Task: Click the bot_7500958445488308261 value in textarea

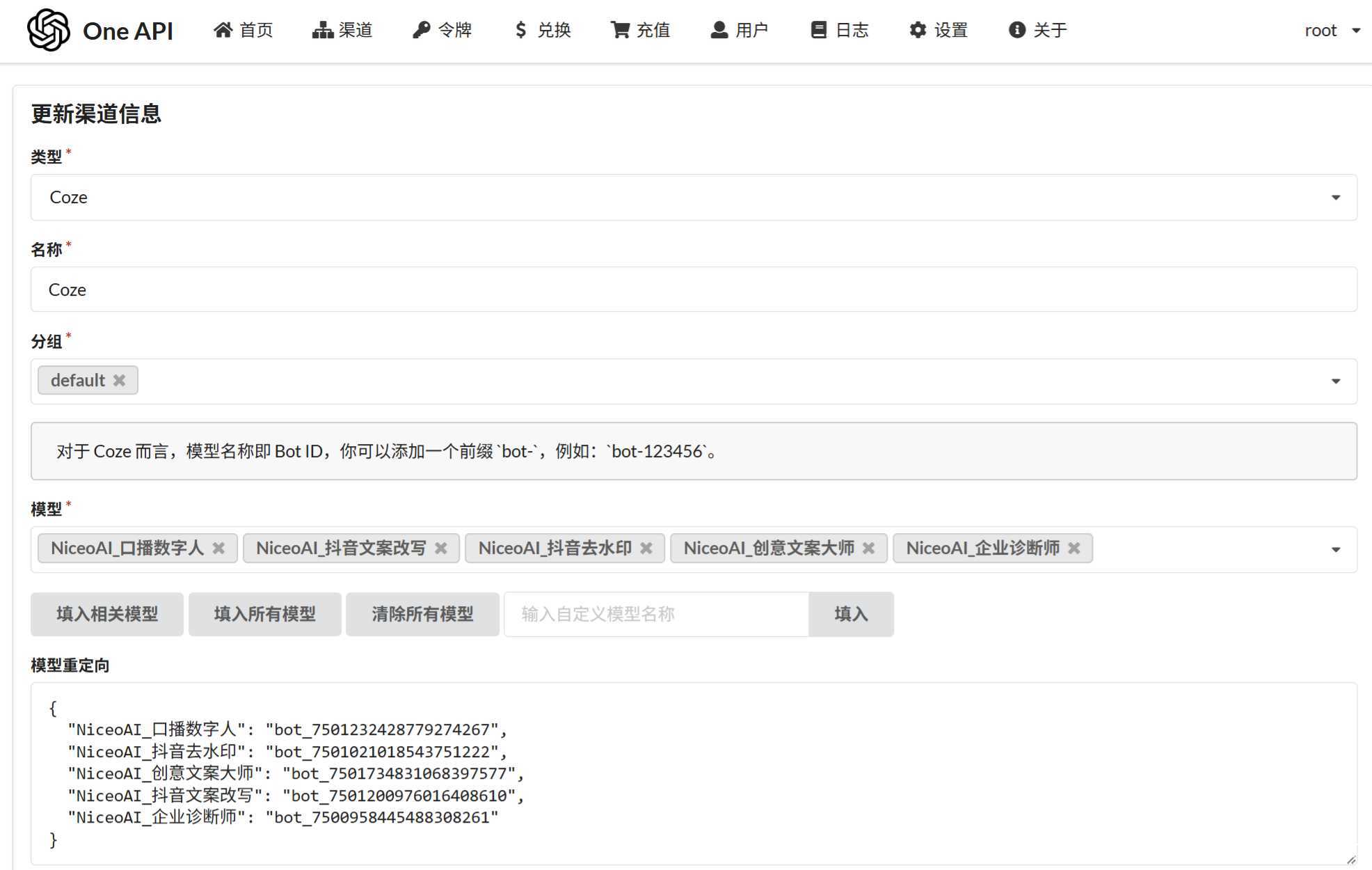Action: tap(383, 817)
